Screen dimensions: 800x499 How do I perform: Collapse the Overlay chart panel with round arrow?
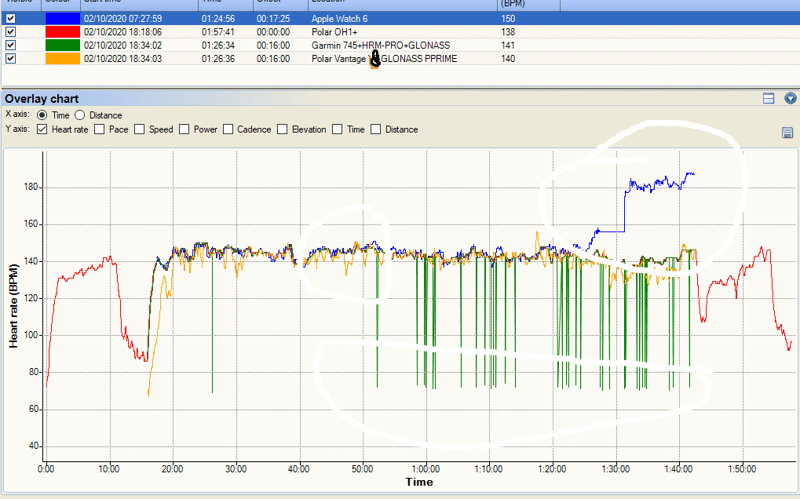point(790,98)
